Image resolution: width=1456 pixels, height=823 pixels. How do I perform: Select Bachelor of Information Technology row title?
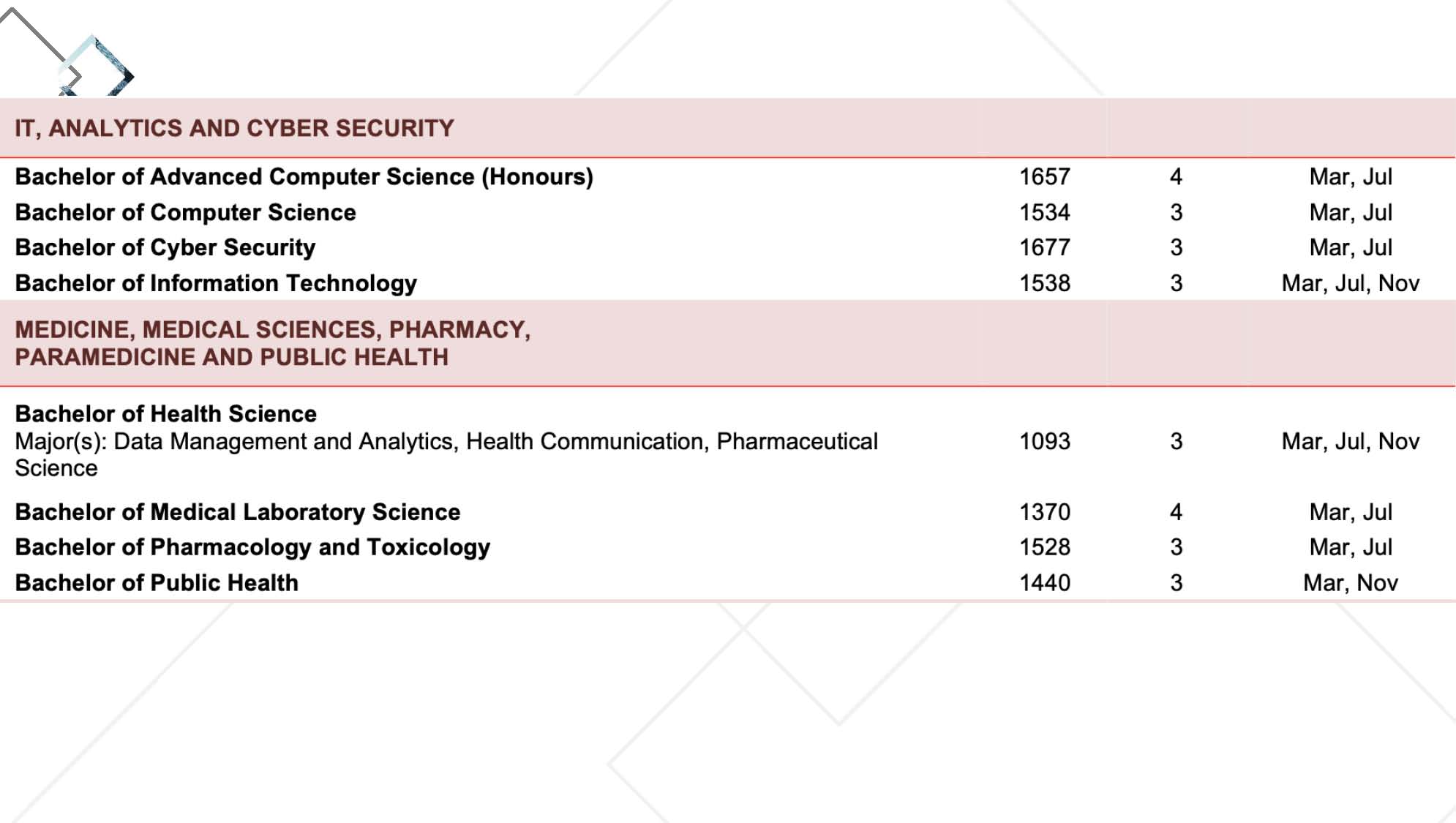(x=216, y=284)
